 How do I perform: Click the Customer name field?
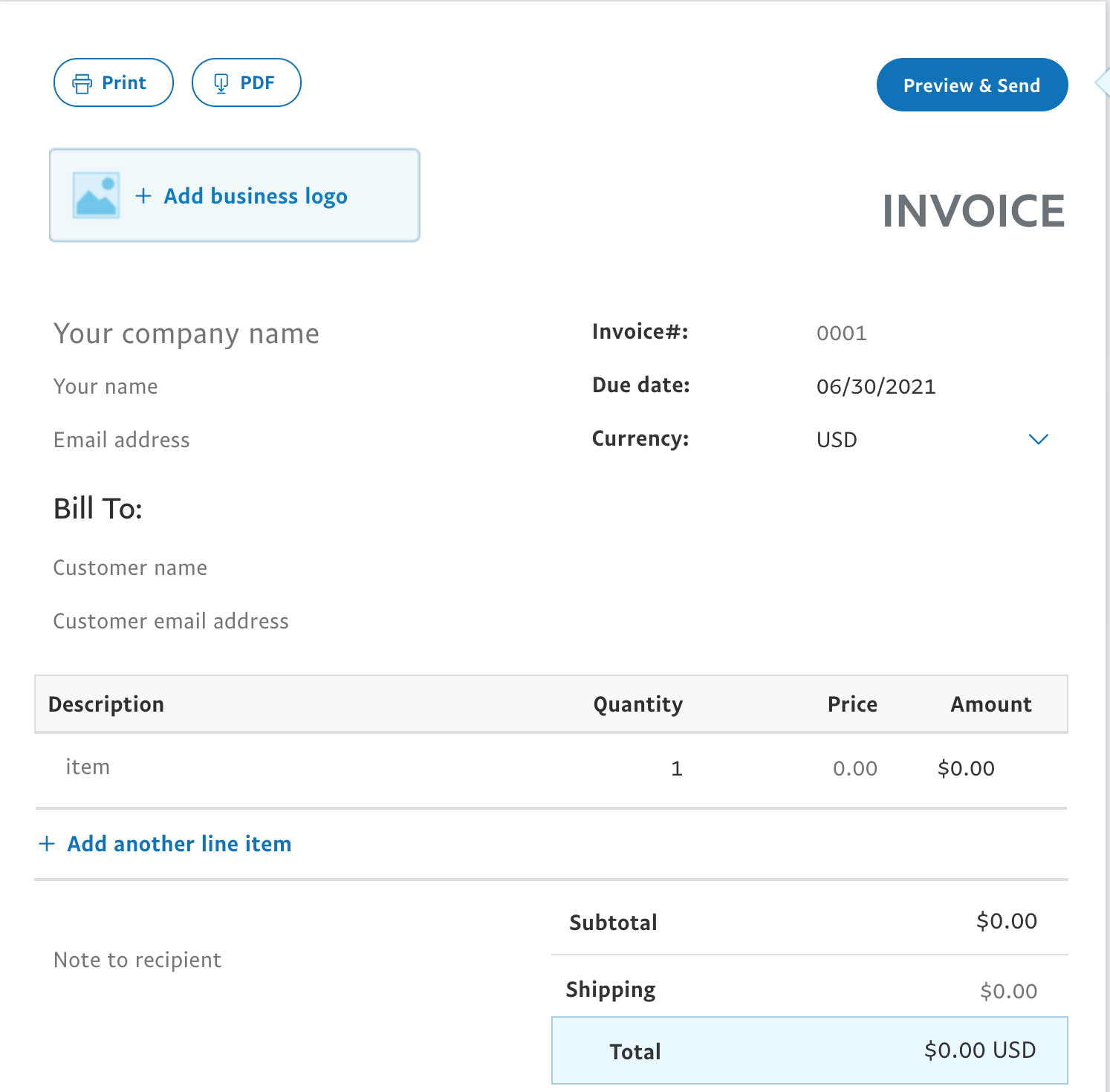point(131,568)
